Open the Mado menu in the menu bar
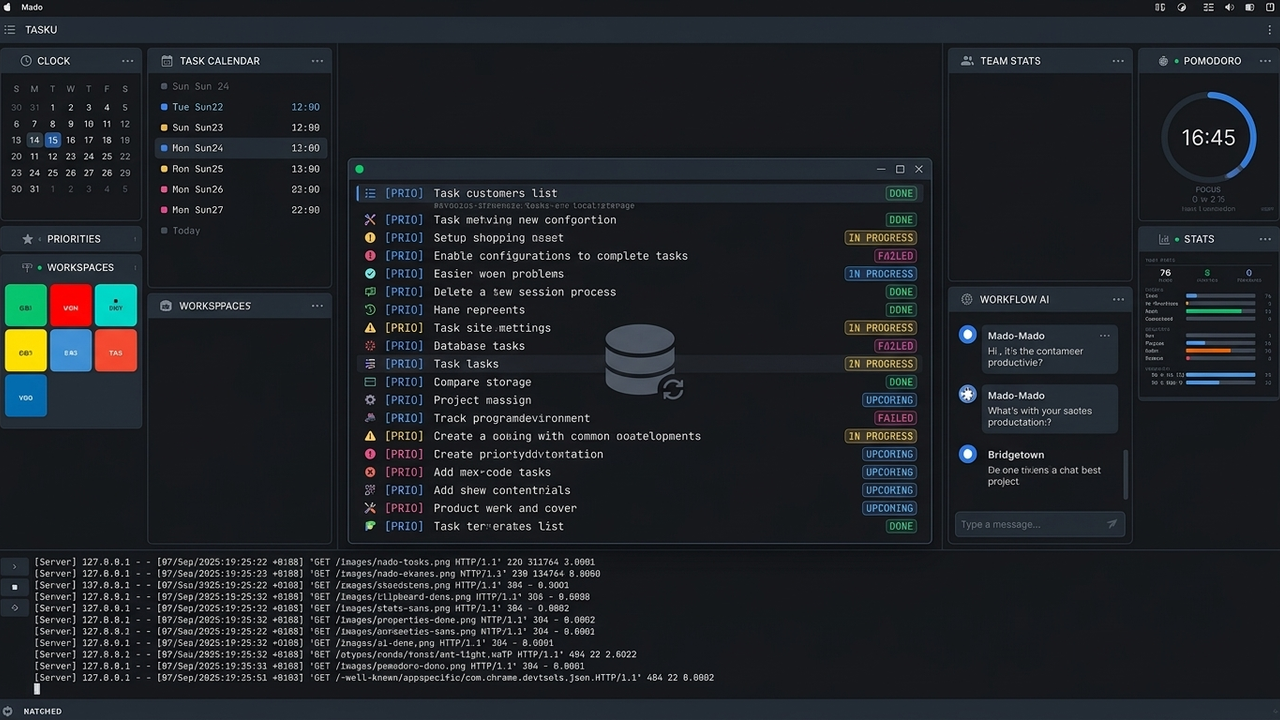Image resolution: width=1280 pixels, height=720 pixels. tap(32, 7)
